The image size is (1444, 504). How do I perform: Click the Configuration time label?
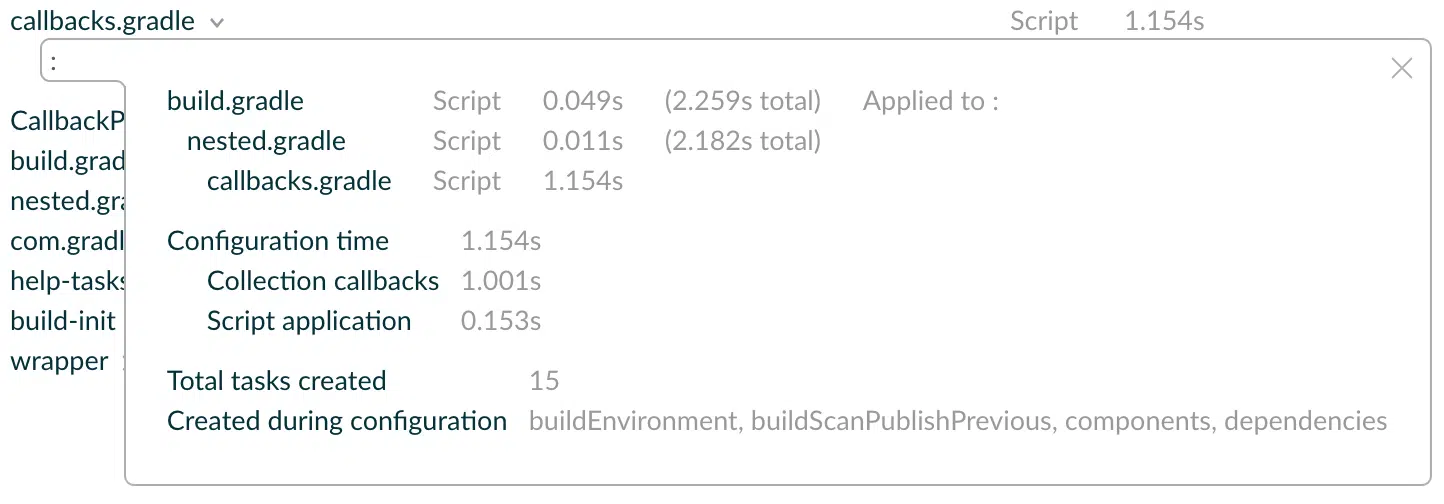coord(278,241)
